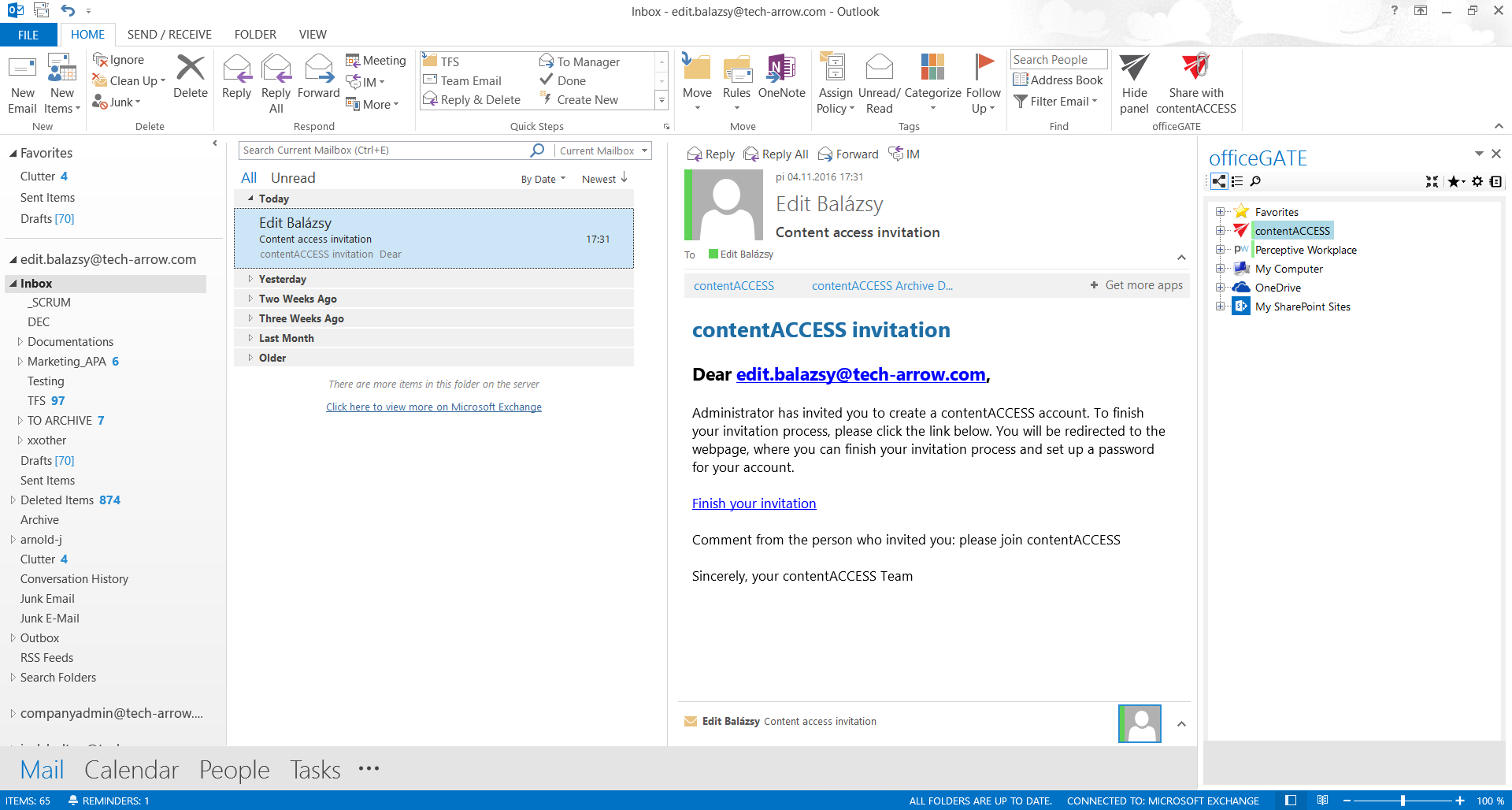This screenshot has width=1512, height=810.
Task: Click the Normal view status bar icon
Action: pyautogui.click(x=1291, y=801)
